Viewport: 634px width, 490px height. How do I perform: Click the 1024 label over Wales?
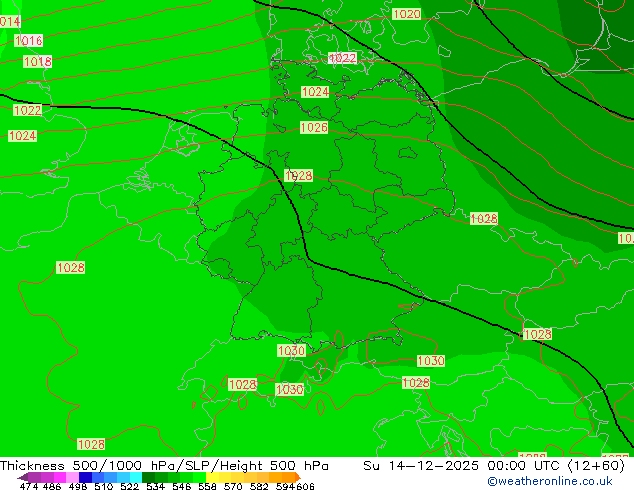pos(22,136)
